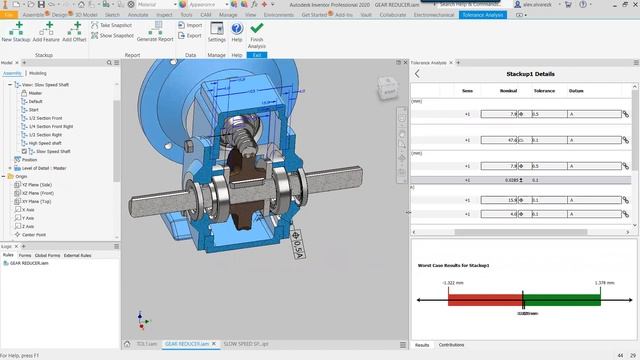
Task: Click the Add Offset tool
Action: point(74,32)
